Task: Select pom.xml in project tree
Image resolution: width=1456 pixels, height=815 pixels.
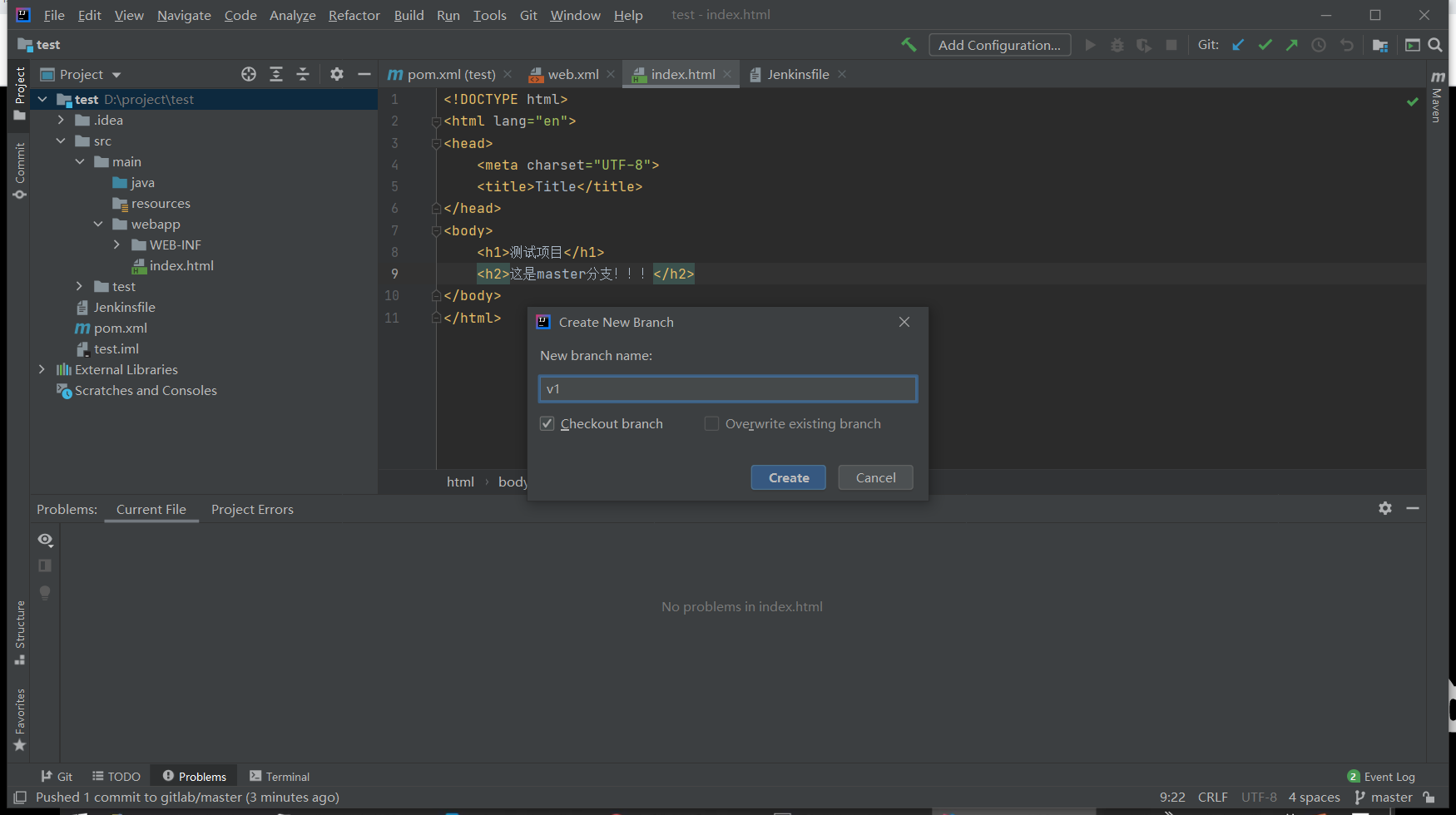Action: click(x=120, y=328)
